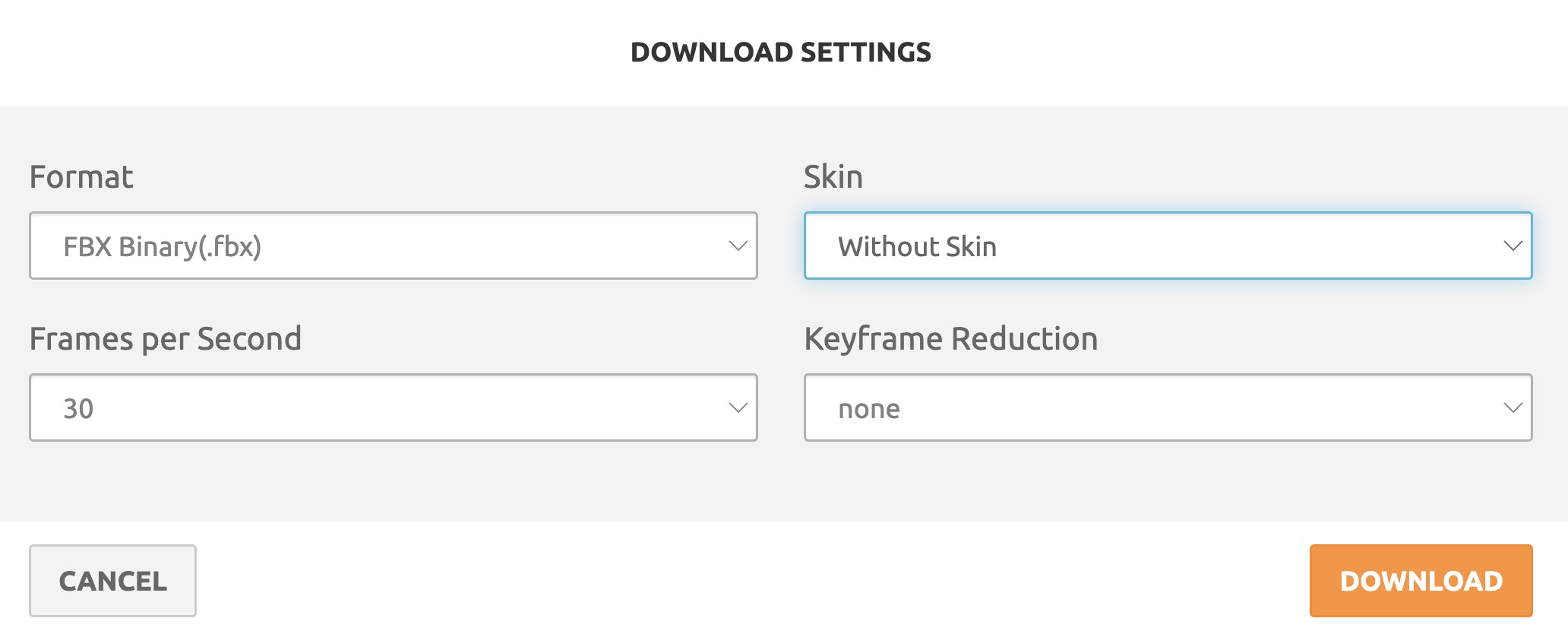Click the Format field label
This screenshot has height=634, width=1568.
pos(81,177)
